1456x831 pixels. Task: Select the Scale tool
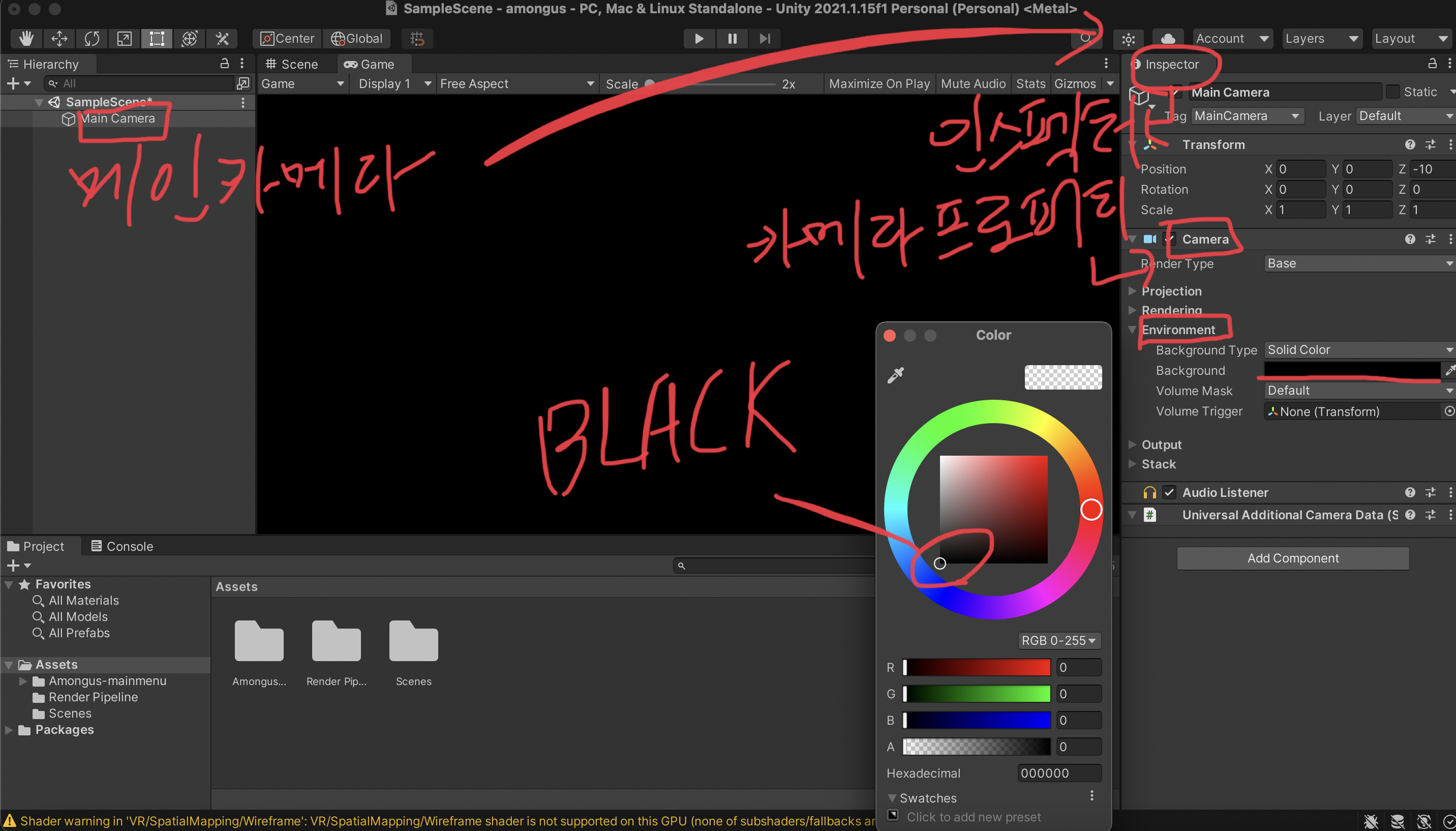(x=124, y=38)
